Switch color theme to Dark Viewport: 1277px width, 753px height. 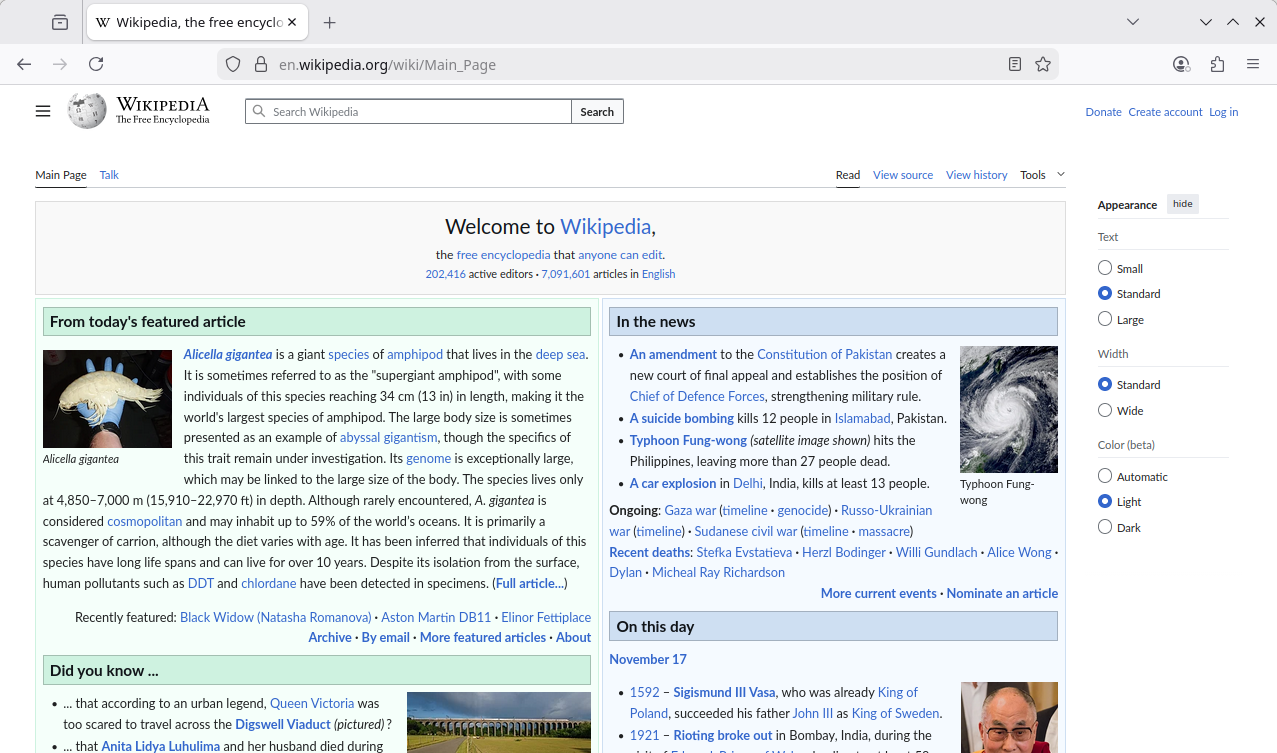point(1105,527)
